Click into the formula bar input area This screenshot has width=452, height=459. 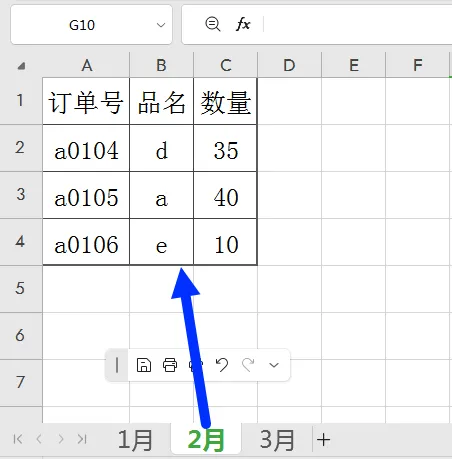358,24
